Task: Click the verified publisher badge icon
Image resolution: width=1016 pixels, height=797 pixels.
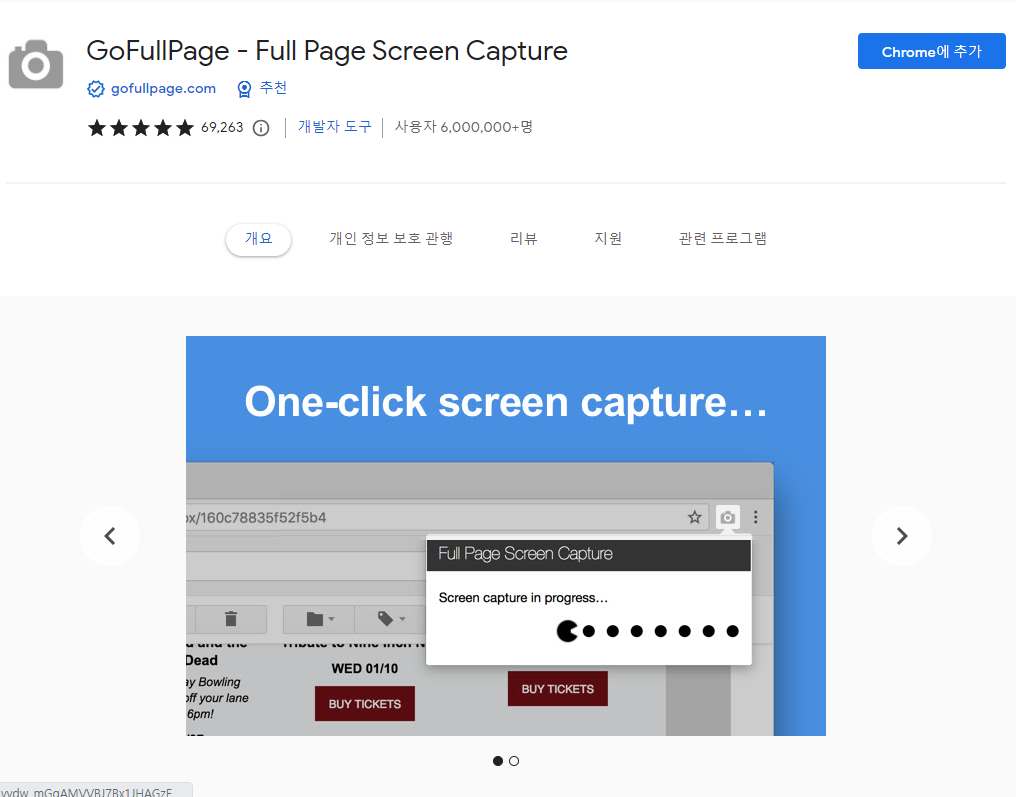Action: pyautogui.click(x=96, y=89)
